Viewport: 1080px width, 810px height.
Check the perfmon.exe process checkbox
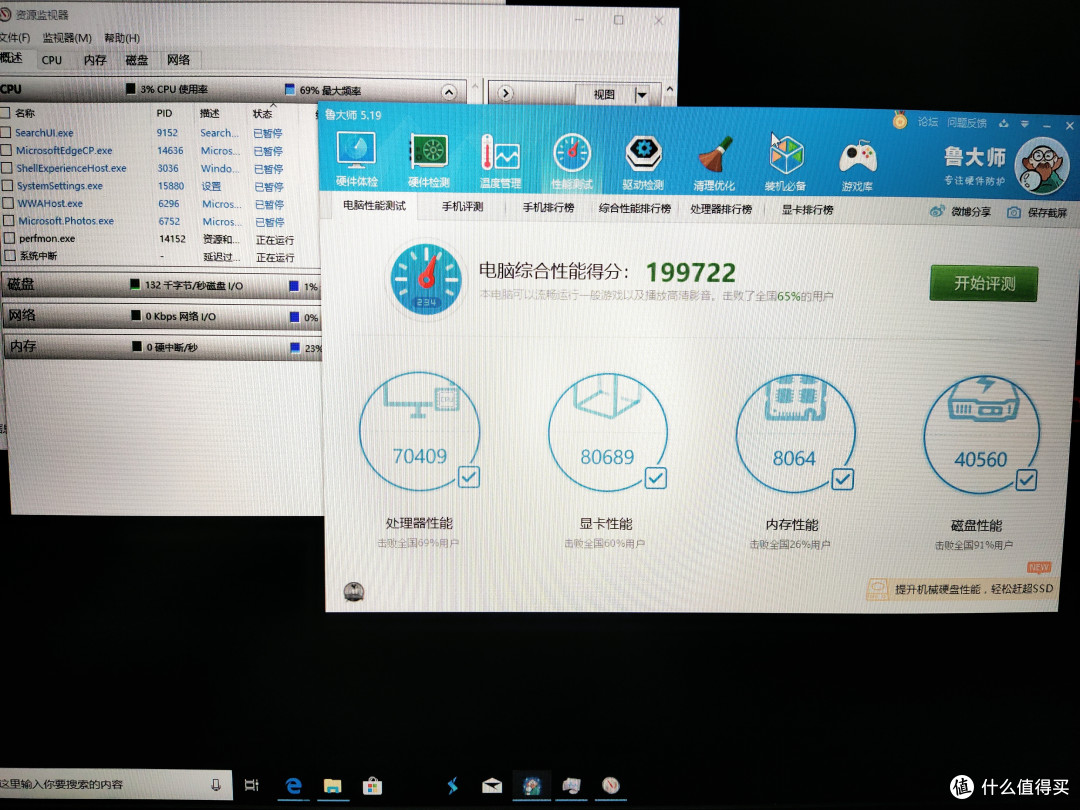[9, 238]
